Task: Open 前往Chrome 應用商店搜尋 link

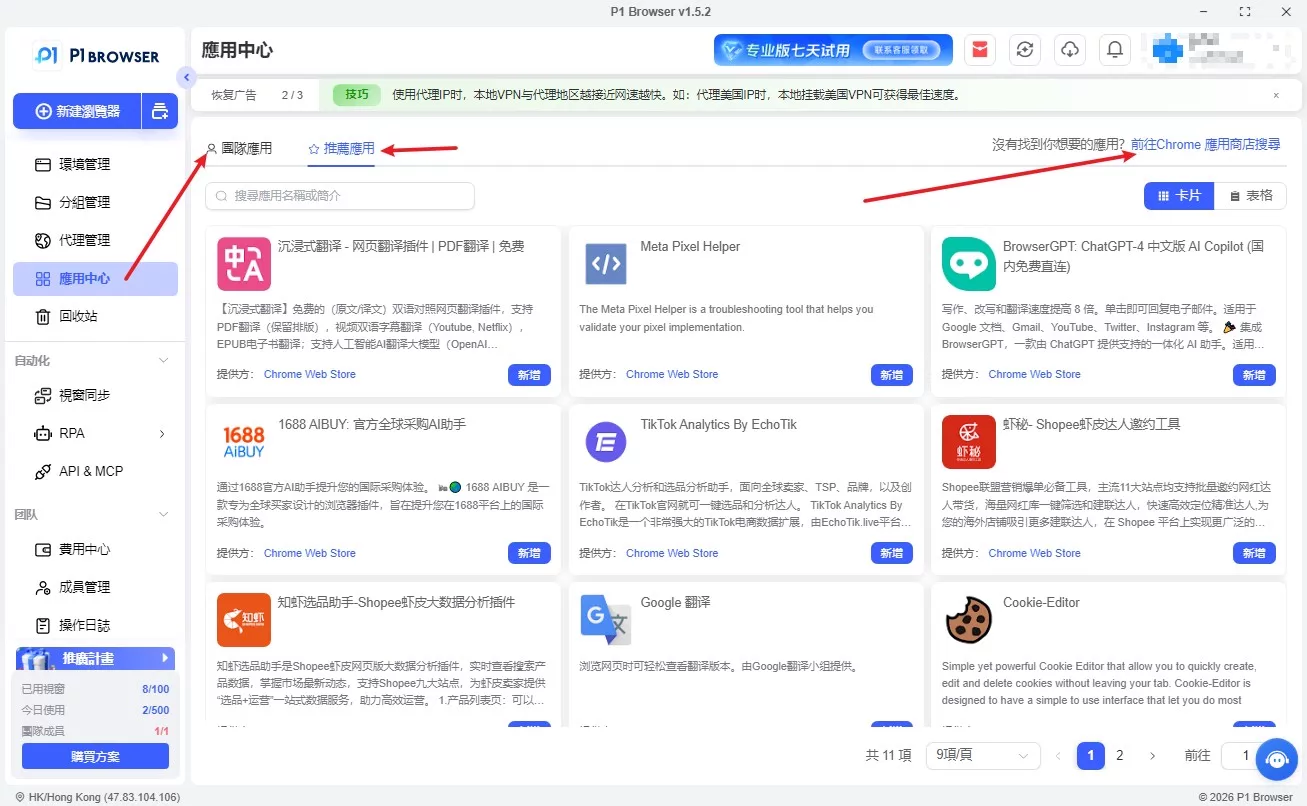Action: (1205, 144)
